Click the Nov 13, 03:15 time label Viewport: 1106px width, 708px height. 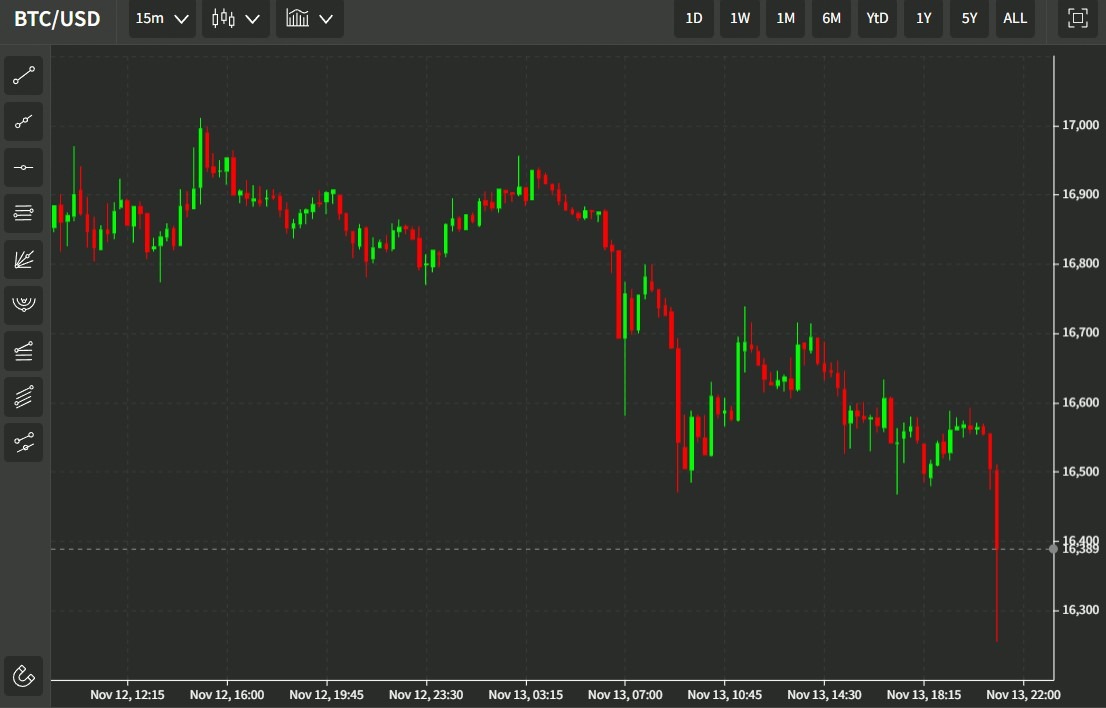(525, 695)
